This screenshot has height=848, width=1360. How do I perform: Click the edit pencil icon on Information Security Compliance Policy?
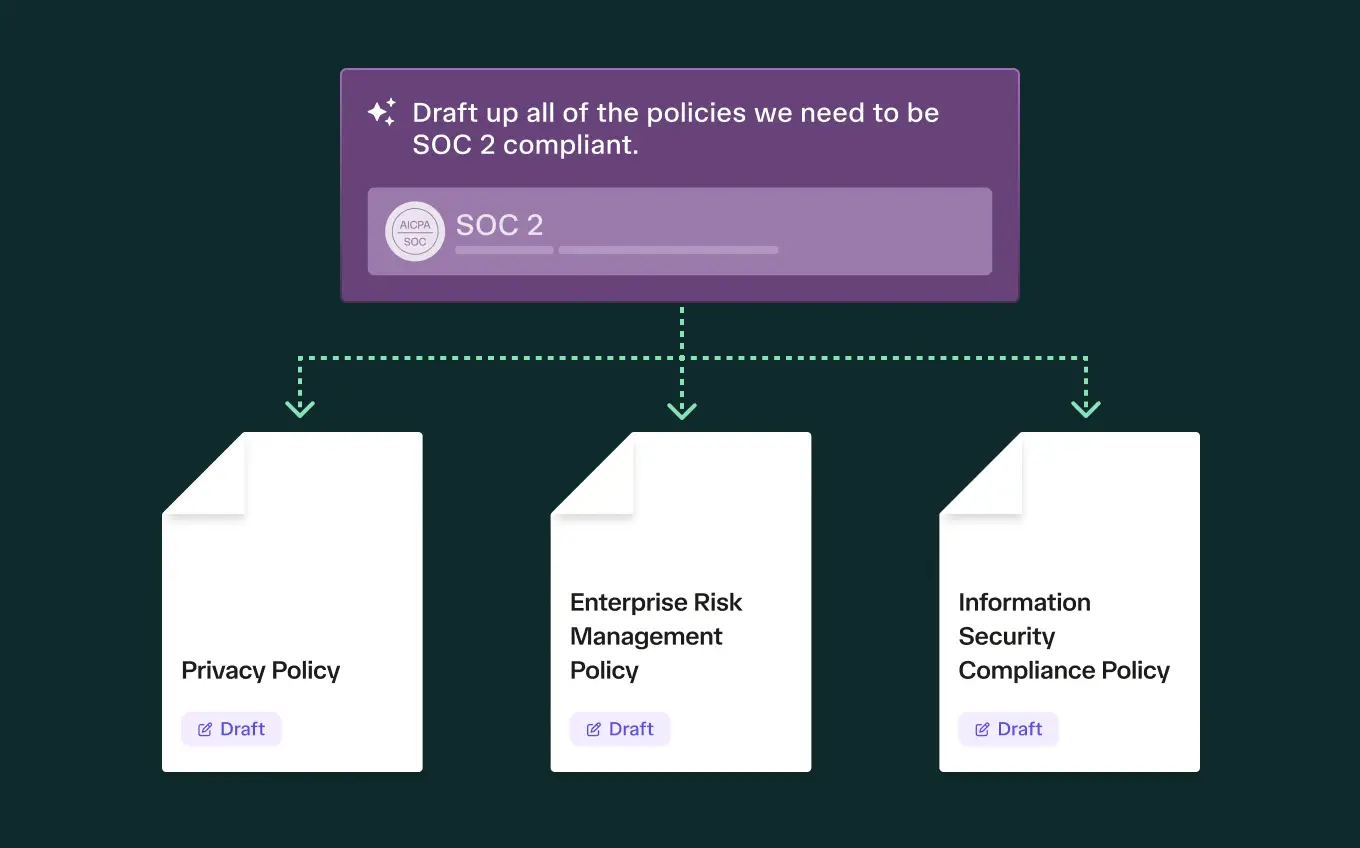point(982,730)
